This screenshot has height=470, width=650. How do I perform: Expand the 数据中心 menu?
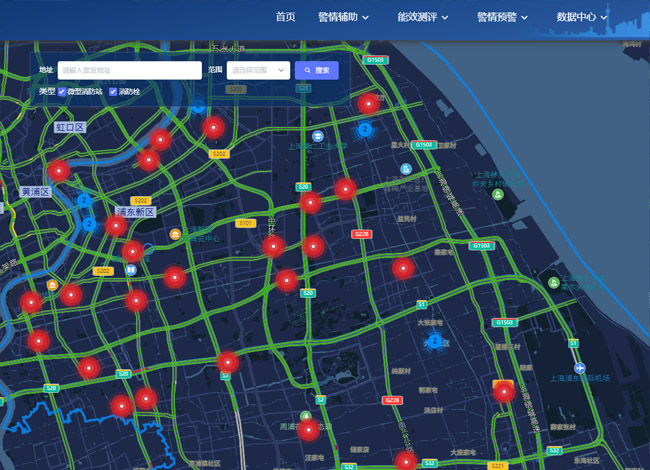click(x=582, y=17)
